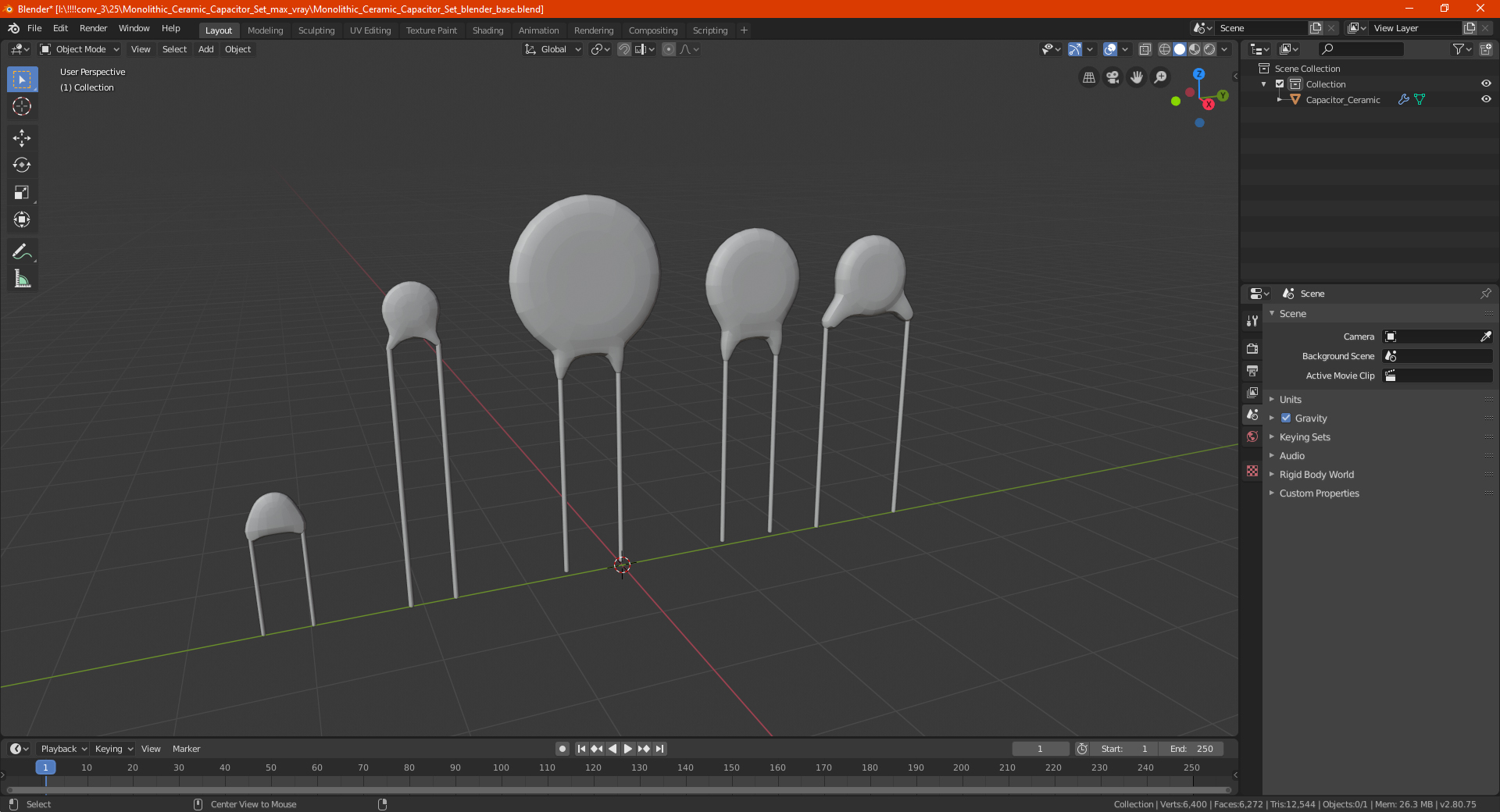Toggle X-ray display

click(x=1145, y=49)
